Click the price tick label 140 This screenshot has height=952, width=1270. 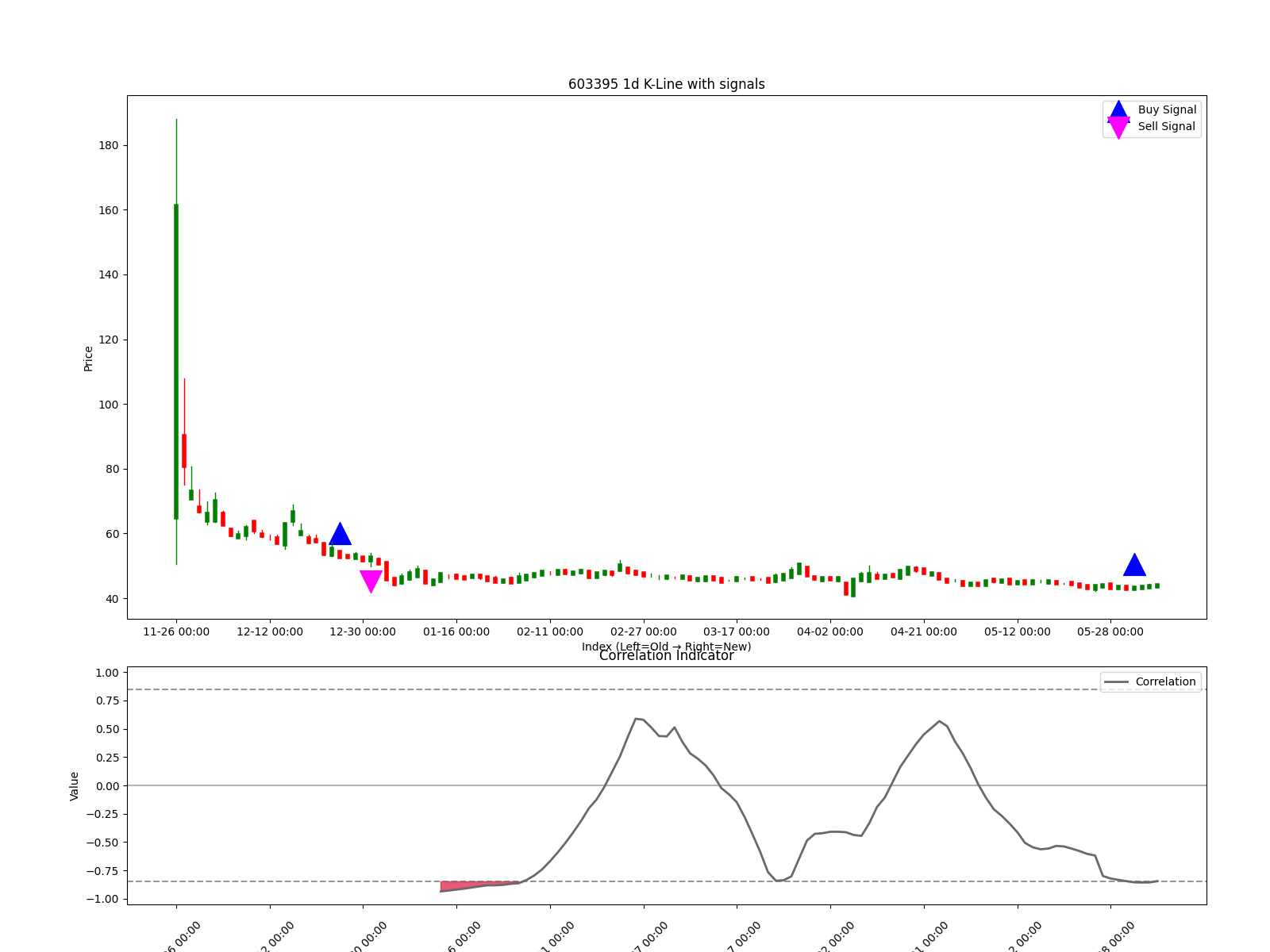click(110, 274)
